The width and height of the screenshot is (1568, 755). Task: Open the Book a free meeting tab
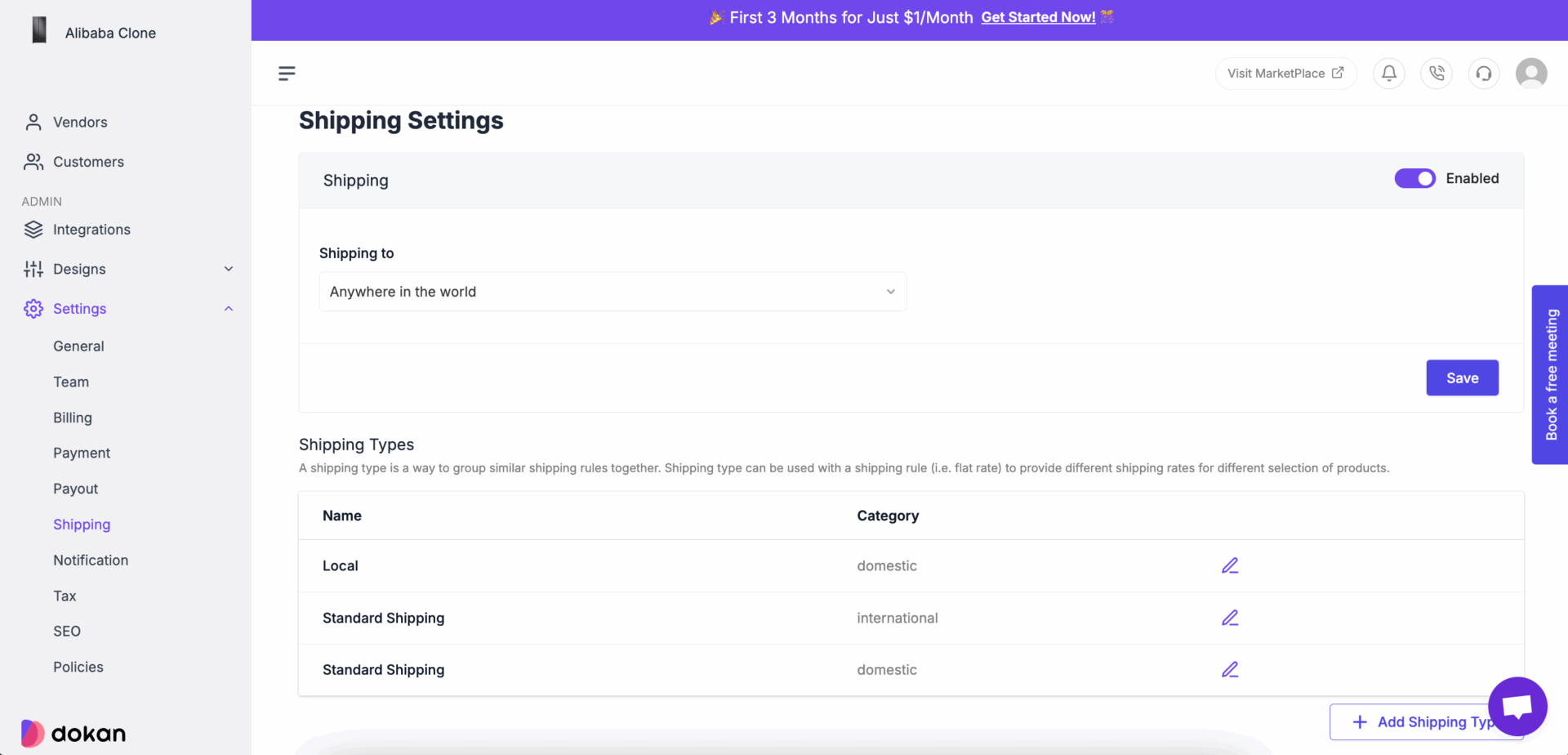pos(1550,374)
